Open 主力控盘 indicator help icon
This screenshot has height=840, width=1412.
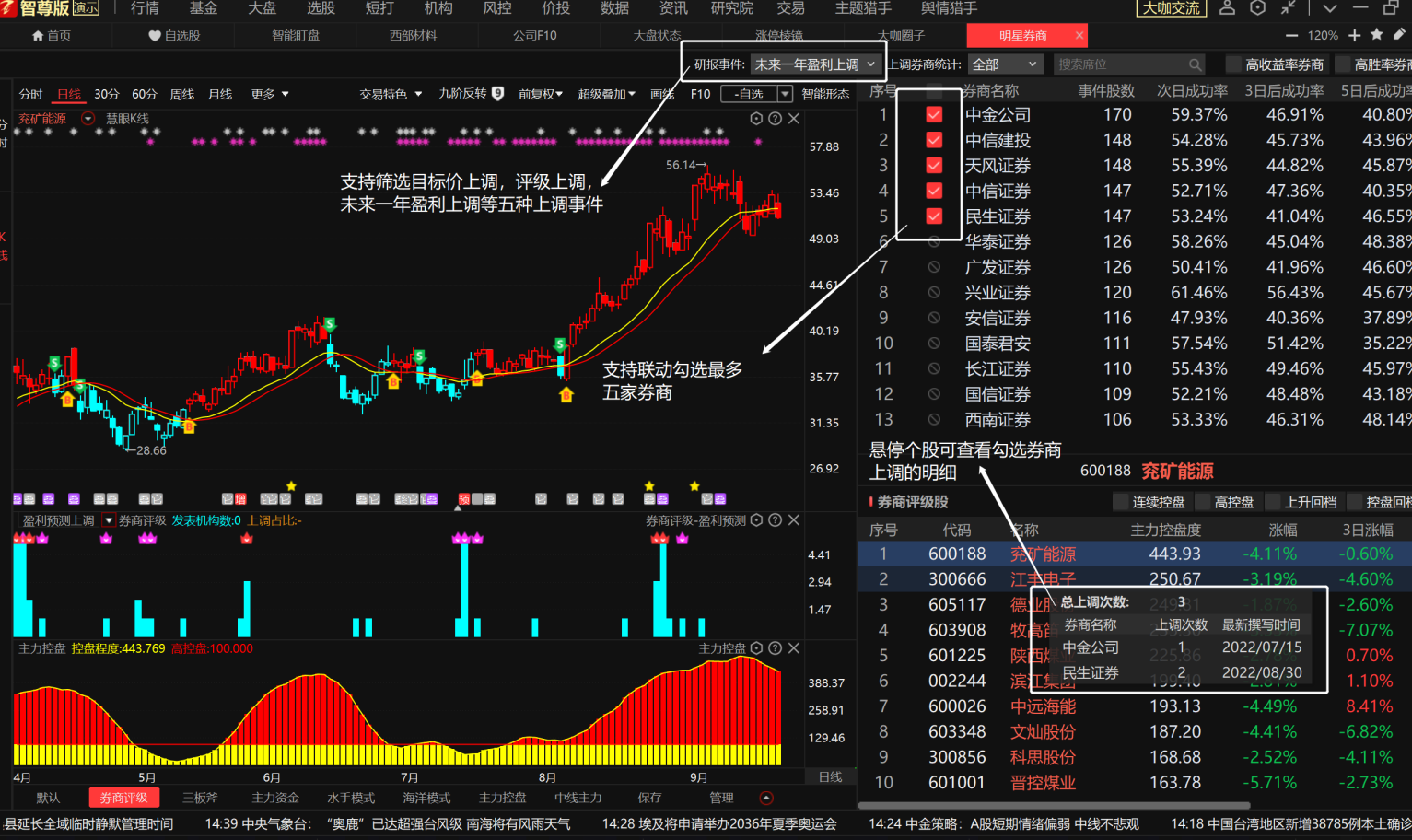(x=776, y=648)
